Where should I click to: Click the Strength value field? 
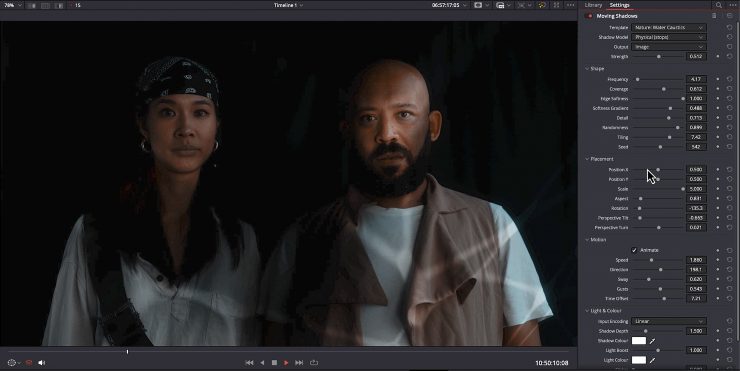click(696, 57)
